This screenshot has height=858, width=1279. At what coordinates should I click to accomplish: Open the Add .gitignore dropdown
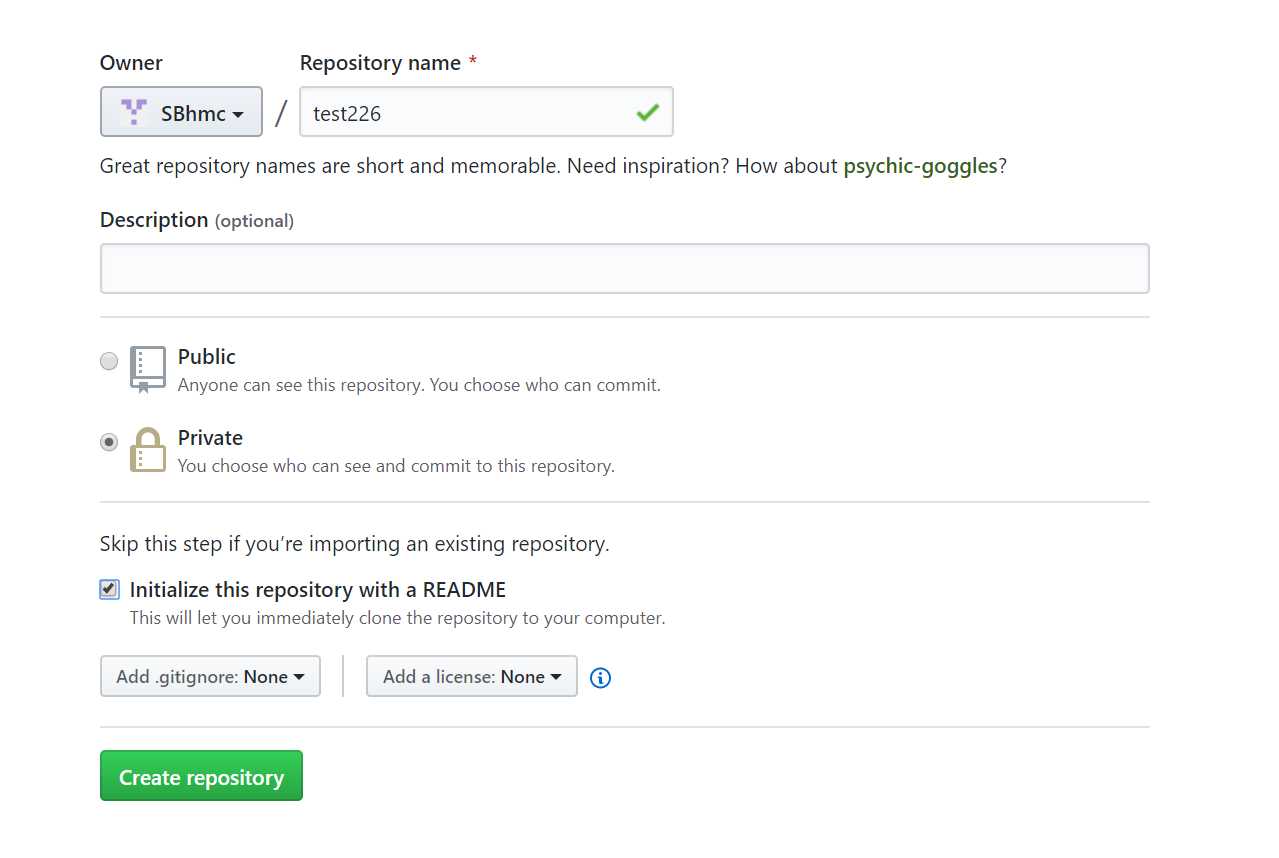point(210,677)
